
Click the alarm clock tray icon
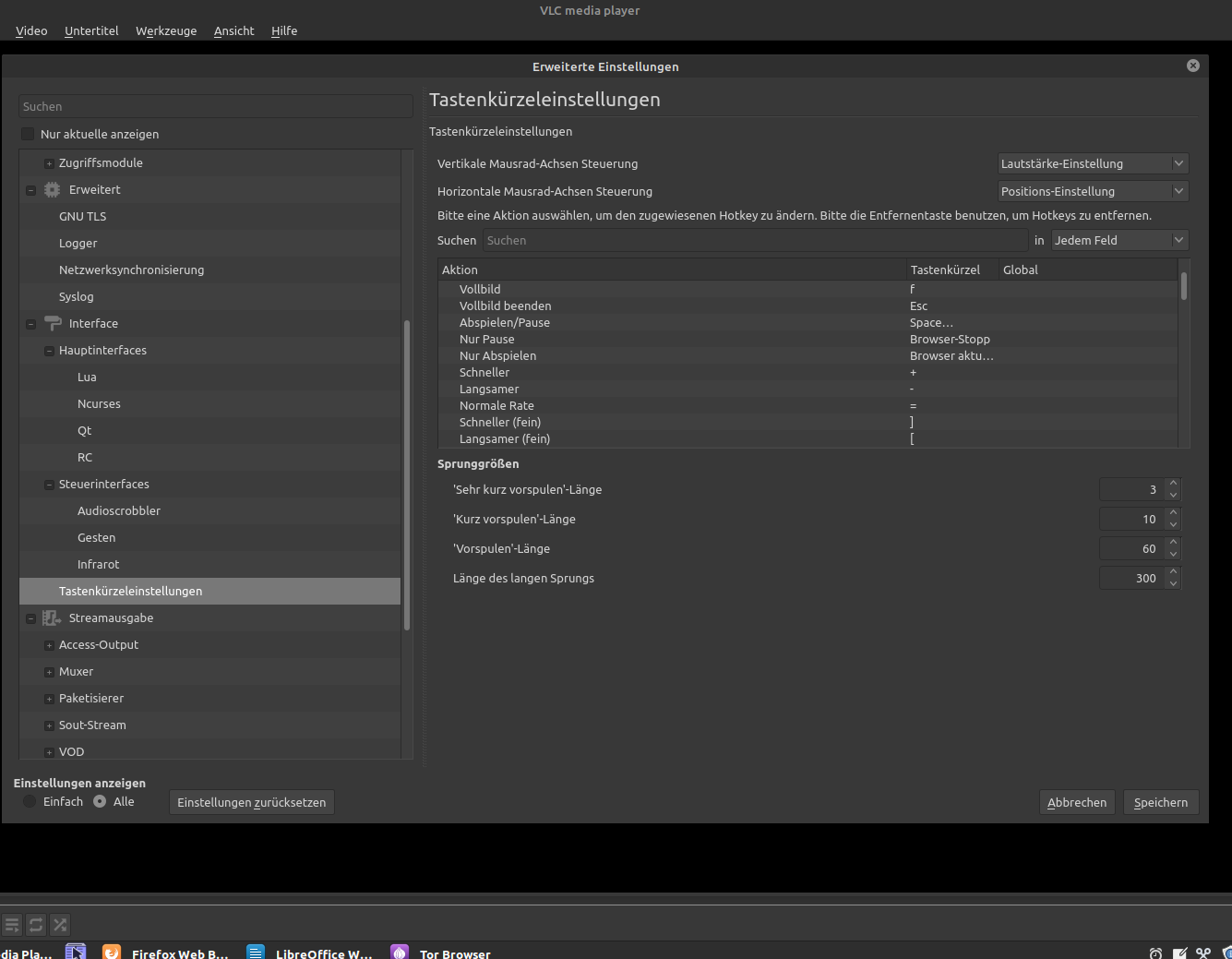pyautogui.click(x=1156, y=953)
